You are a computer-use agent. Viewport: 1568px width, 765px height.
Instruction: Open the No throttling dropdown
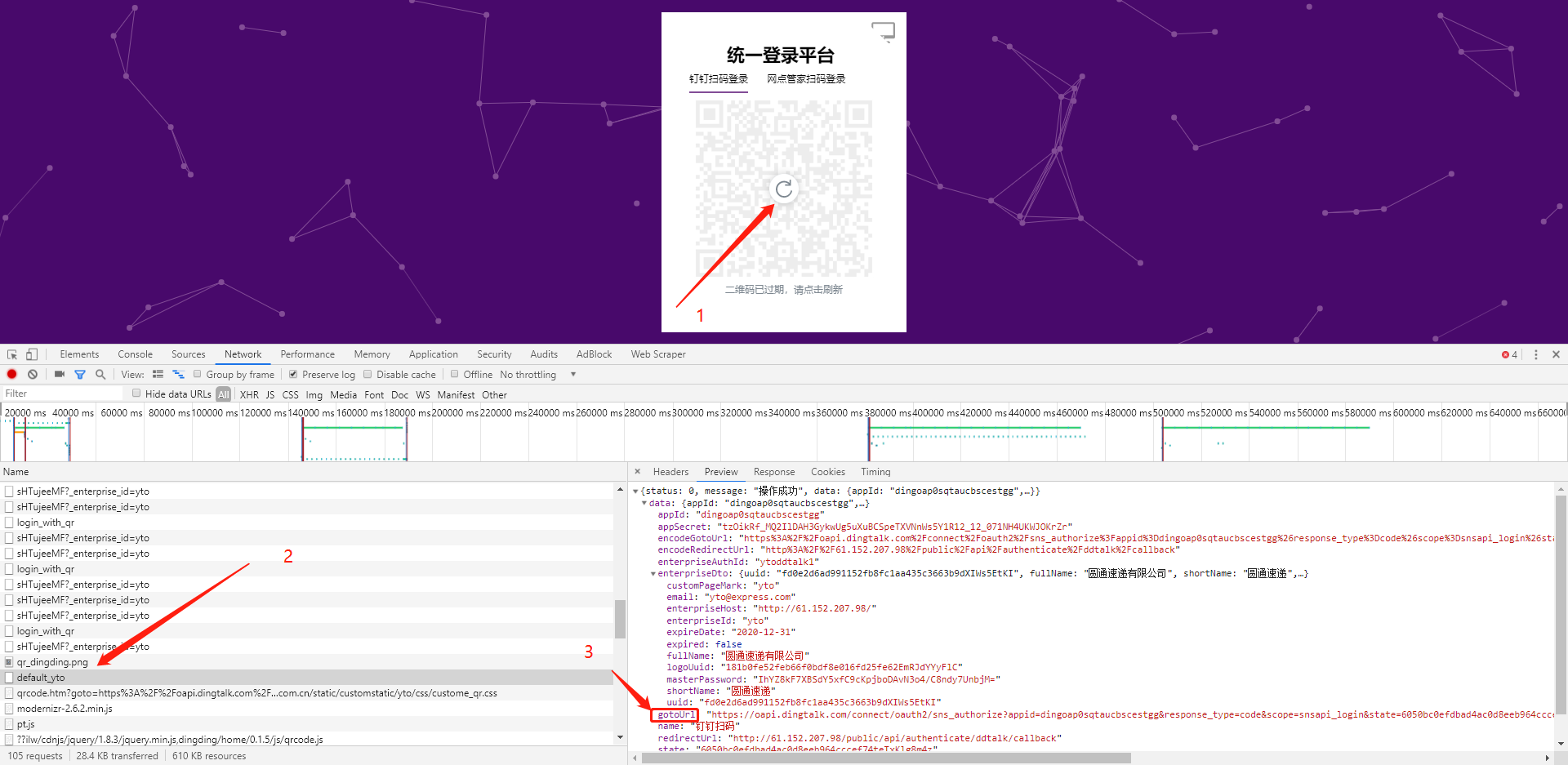[x=538, y=375]
